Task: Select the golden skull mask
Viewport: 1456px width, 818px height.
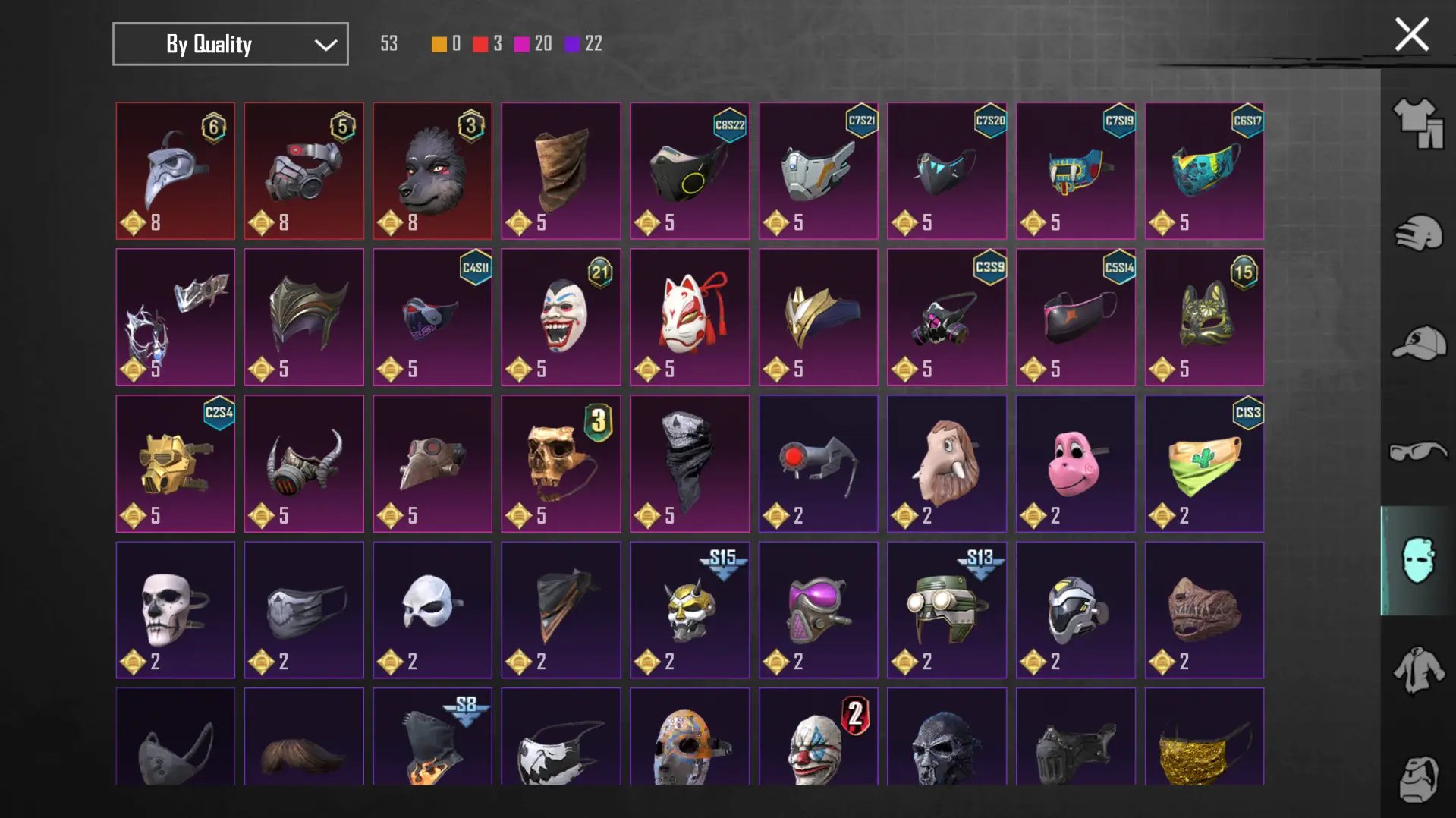Action: pos(561,464)
